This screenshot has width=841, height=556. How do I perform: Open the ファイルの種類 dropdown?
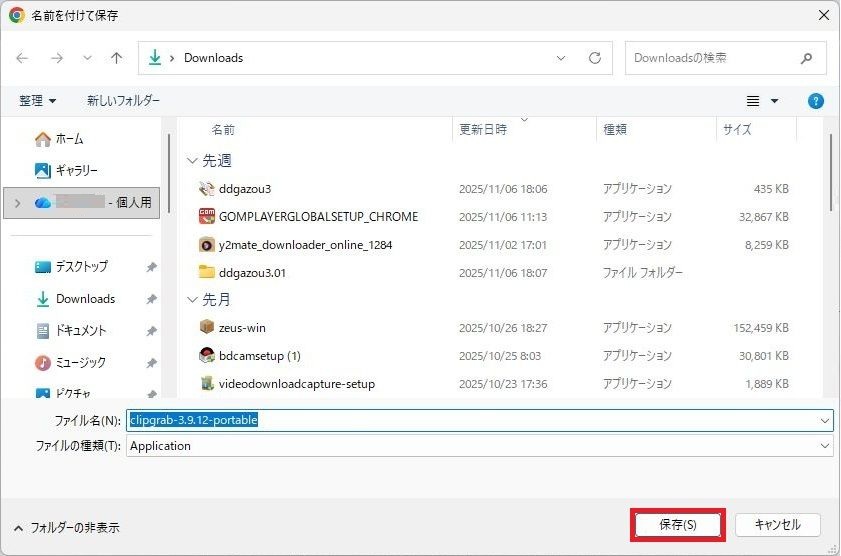tap(825, 446)
